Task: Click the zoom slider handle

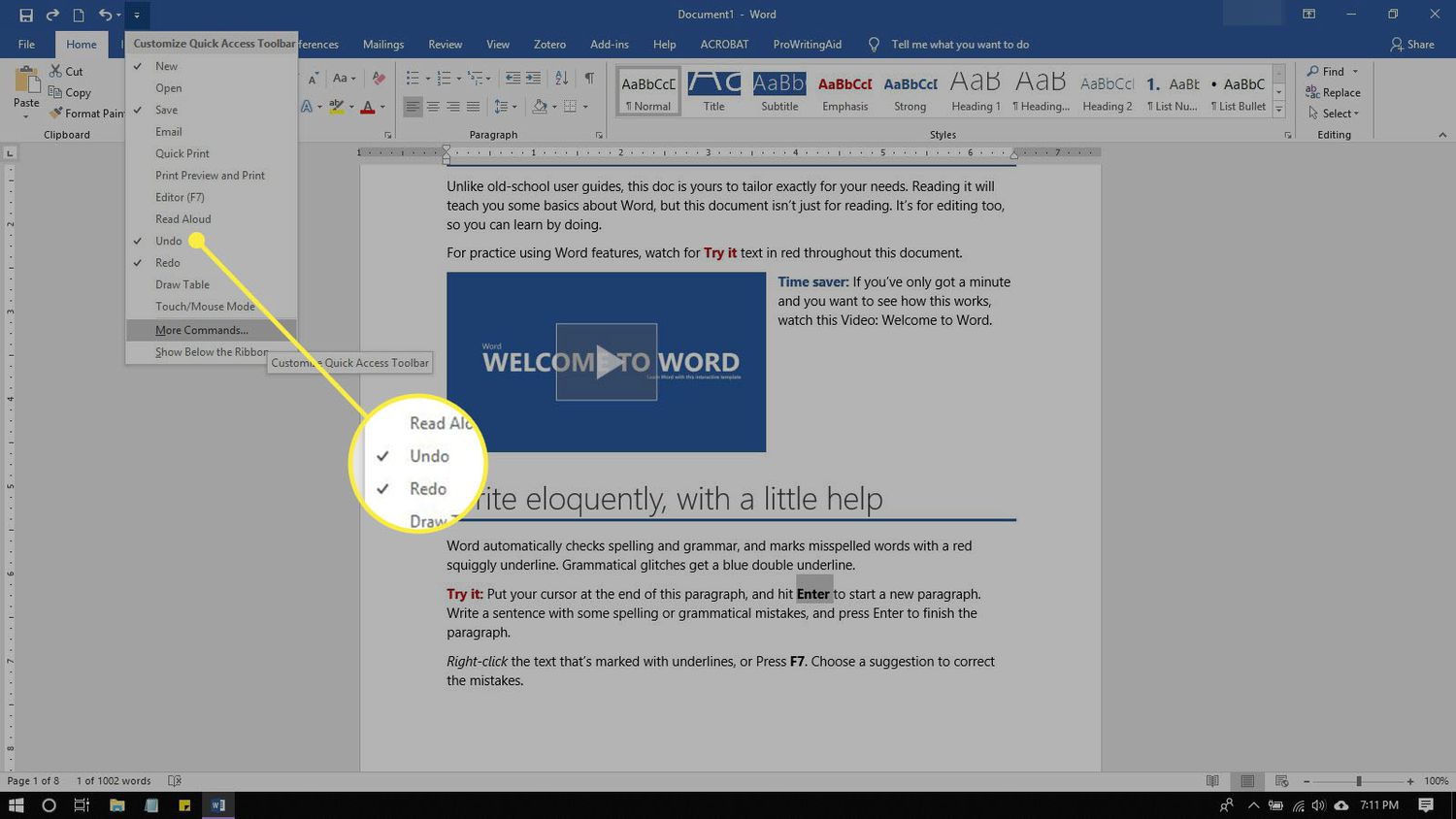Action: pos(1359,781)
